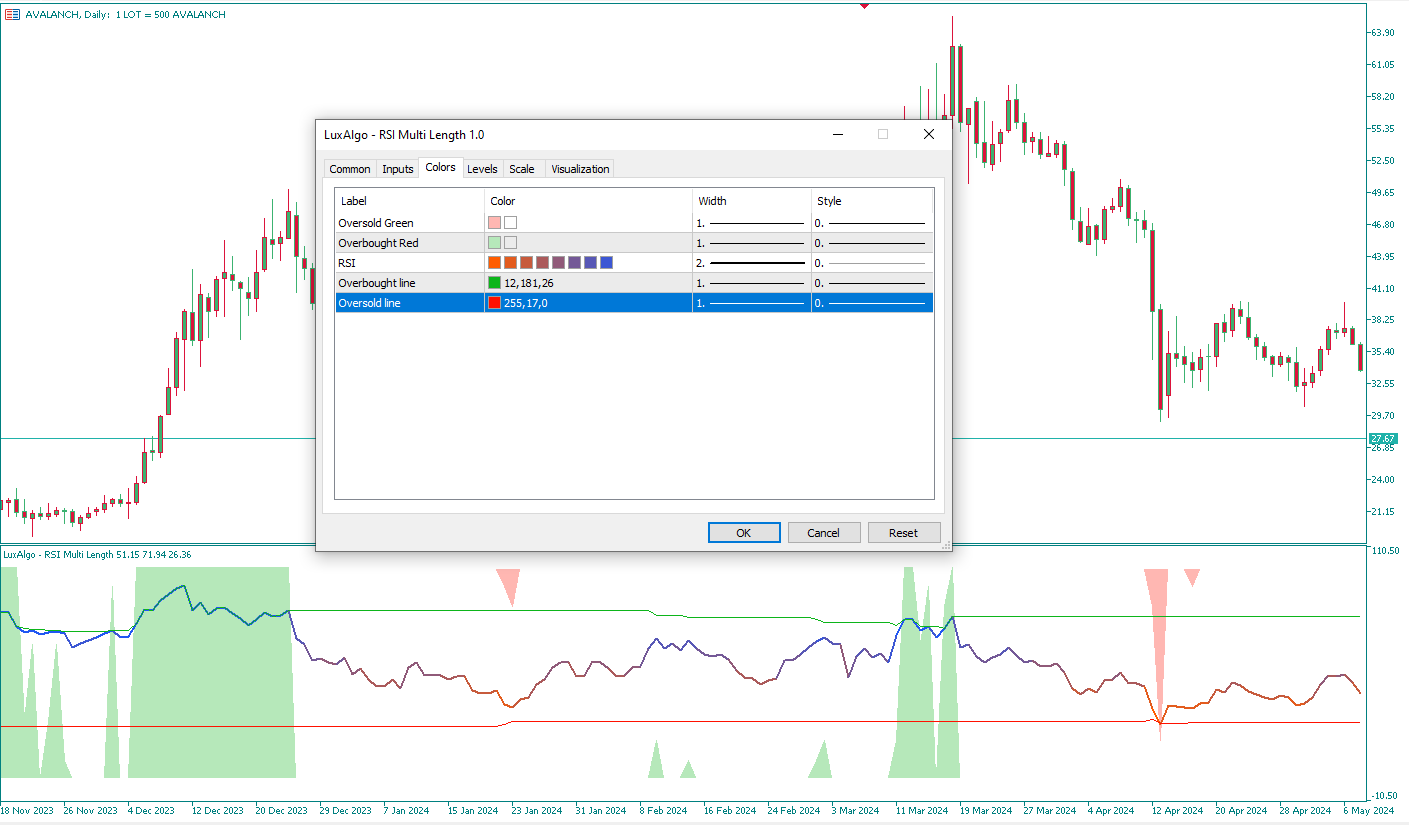The height and width of the screenshot is (825, 1409).
Task: Select the Visualization tab
Action: coord(579,169)
